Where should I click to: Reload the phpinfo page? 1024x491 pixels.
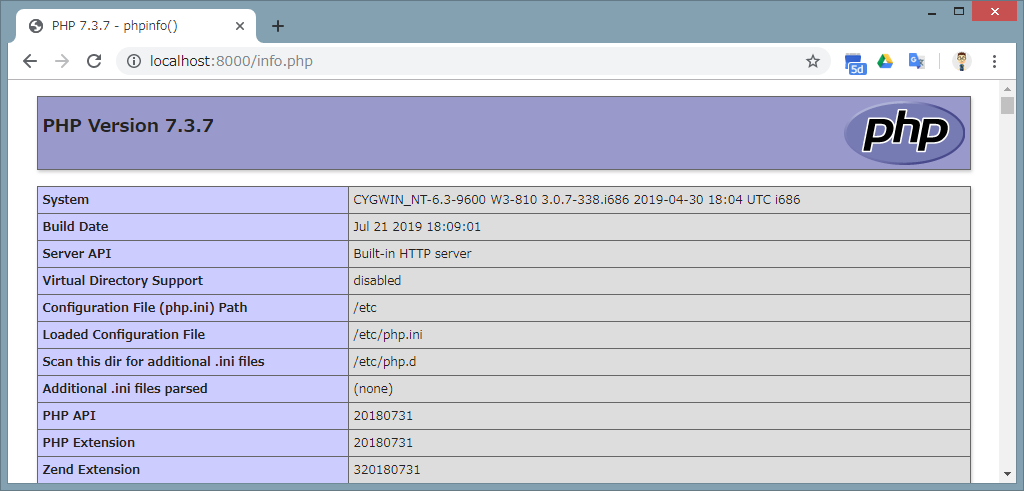94,61
